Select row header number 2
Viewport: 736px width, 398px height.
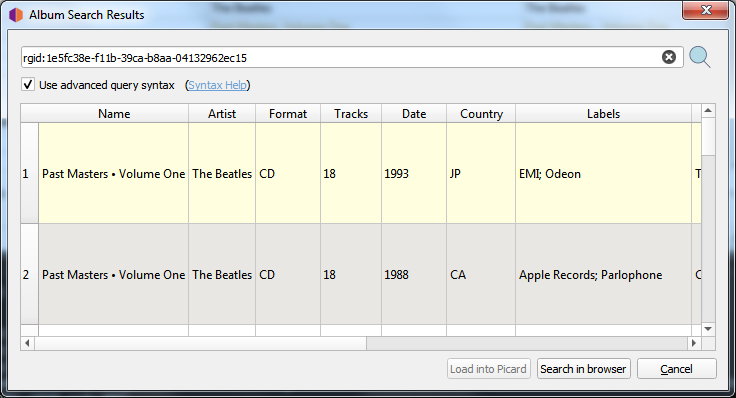pyautogui.click(x=30, y=274)
